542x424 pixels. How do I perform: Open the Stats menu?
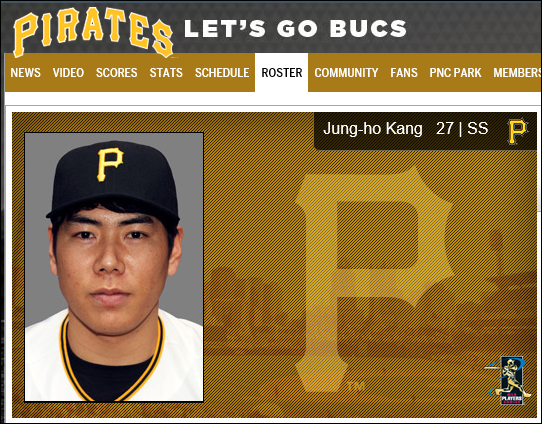[x=166, y=73]
